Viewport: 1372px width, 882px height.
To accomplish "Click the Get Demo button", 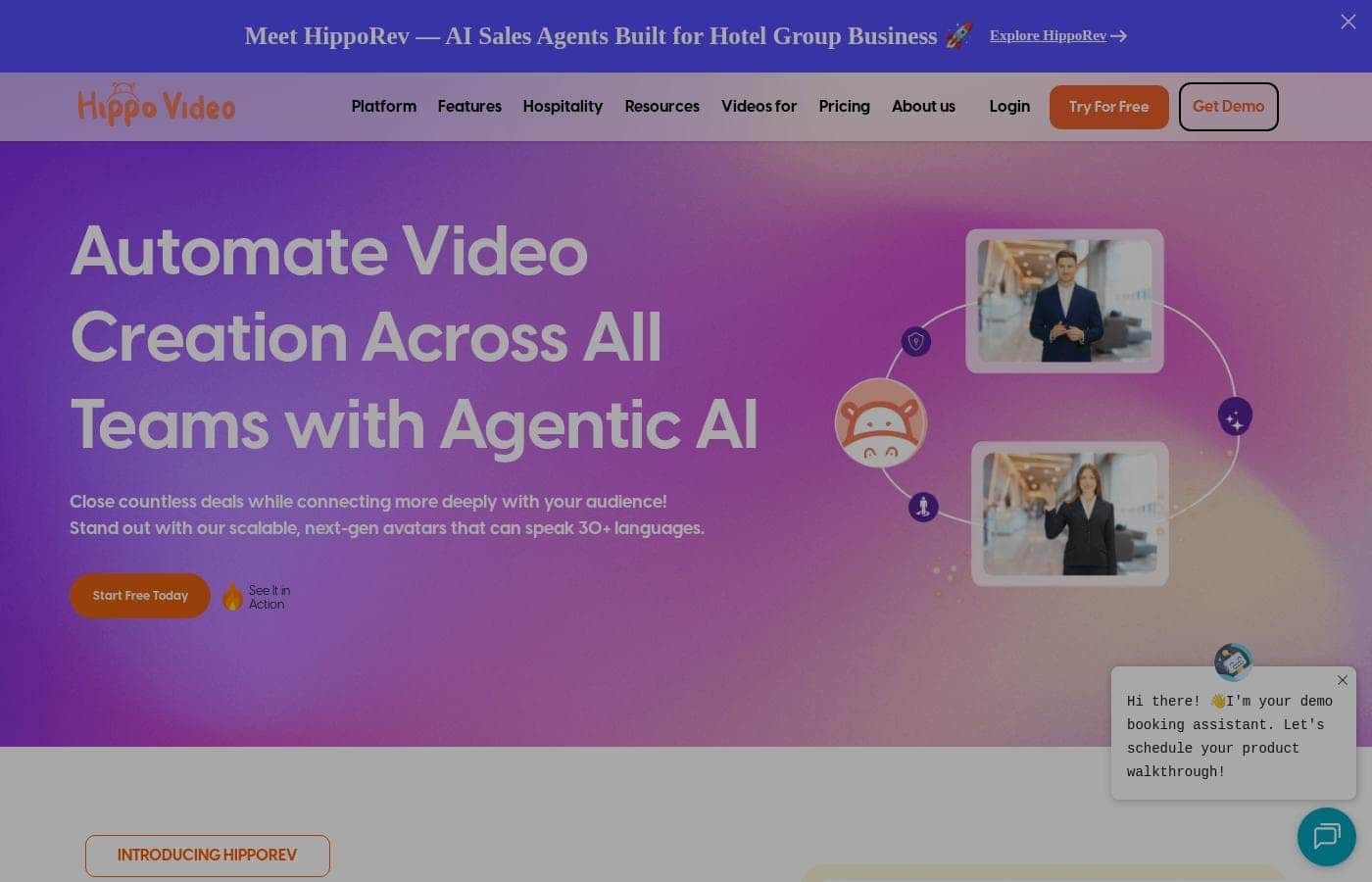I will [1229, 107].
